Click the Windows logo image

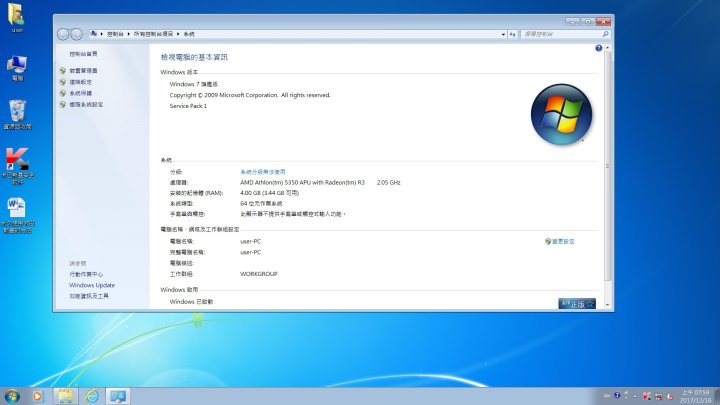561,114
